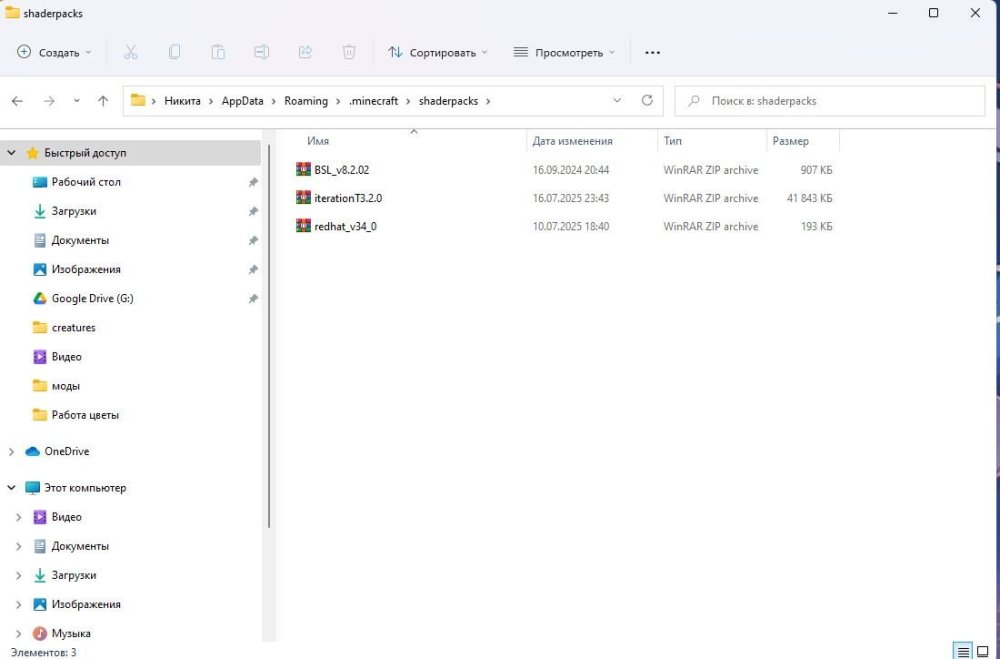Click the Paste clipboard icon
This screenshot has width=1000, height=659.
(218, 52)
